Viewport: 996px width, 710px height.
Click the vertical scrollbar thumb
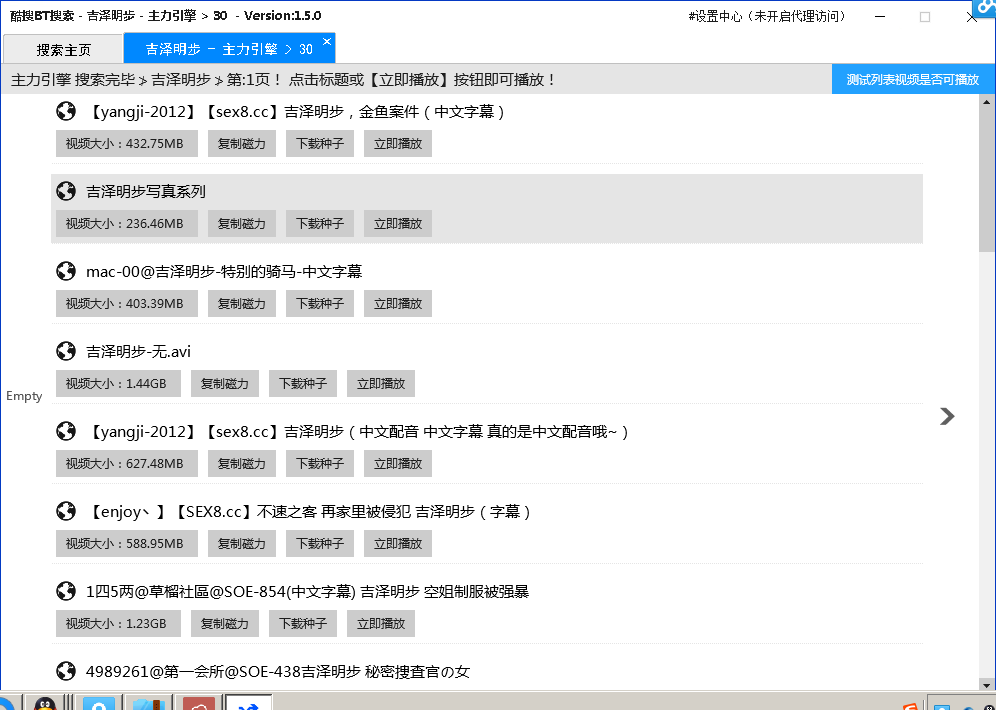[x=987, y=180]
